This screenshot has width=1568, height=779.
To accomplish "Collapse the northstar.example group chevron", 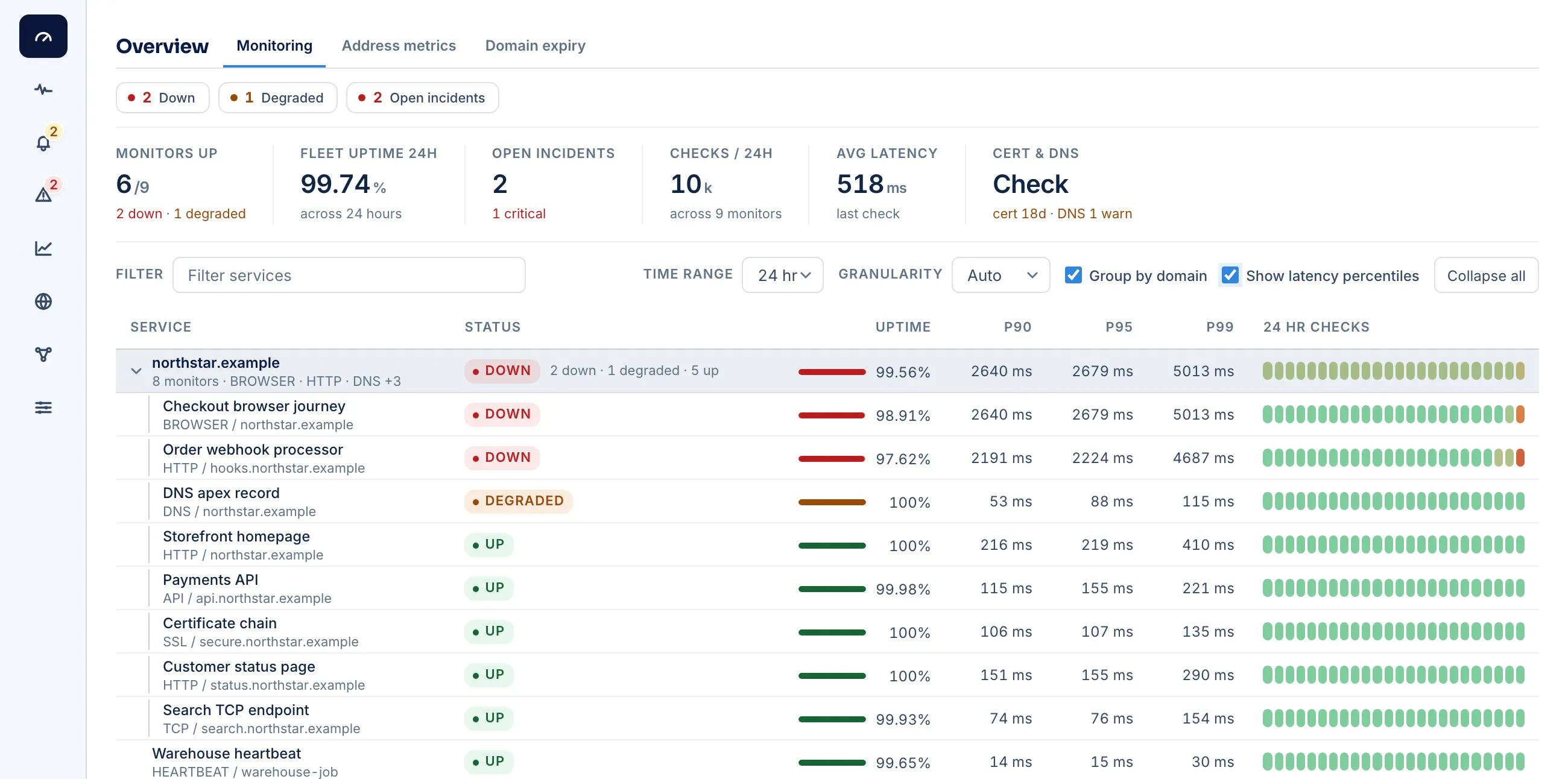I will coord(136,371).
